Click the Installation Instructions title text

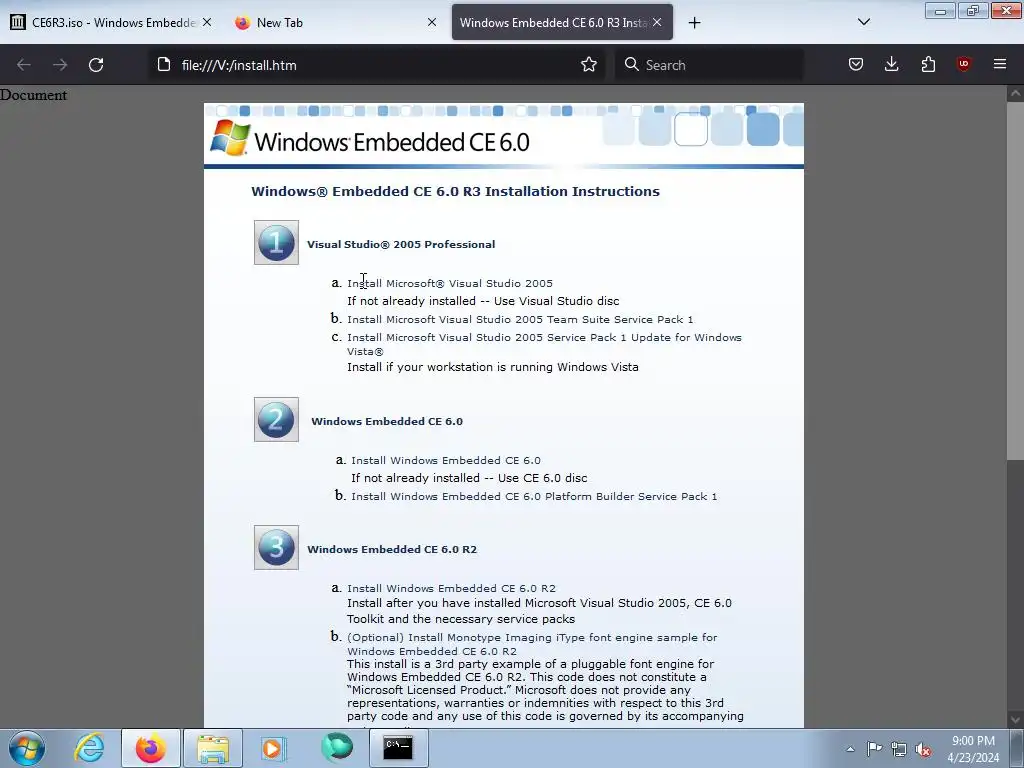pos(455,191)
